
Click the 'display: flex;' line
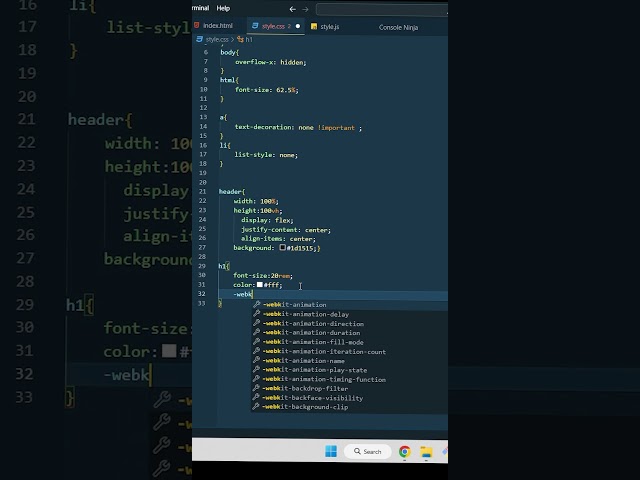click(267, 220)
